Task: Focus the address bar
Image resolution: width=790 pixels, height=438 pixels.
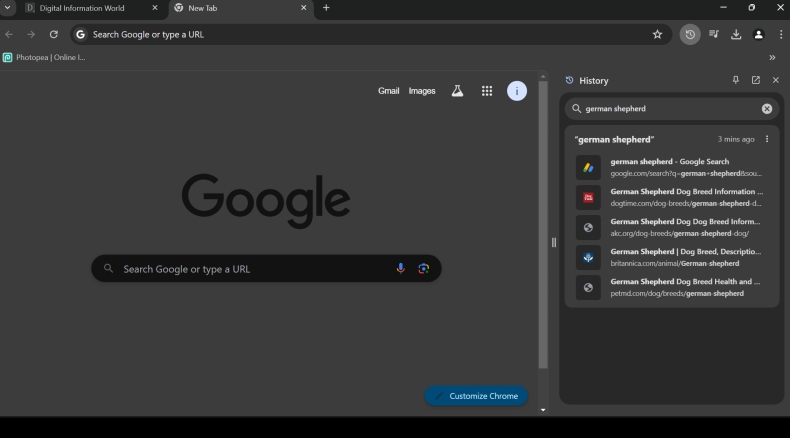Action: pos(370,34)
